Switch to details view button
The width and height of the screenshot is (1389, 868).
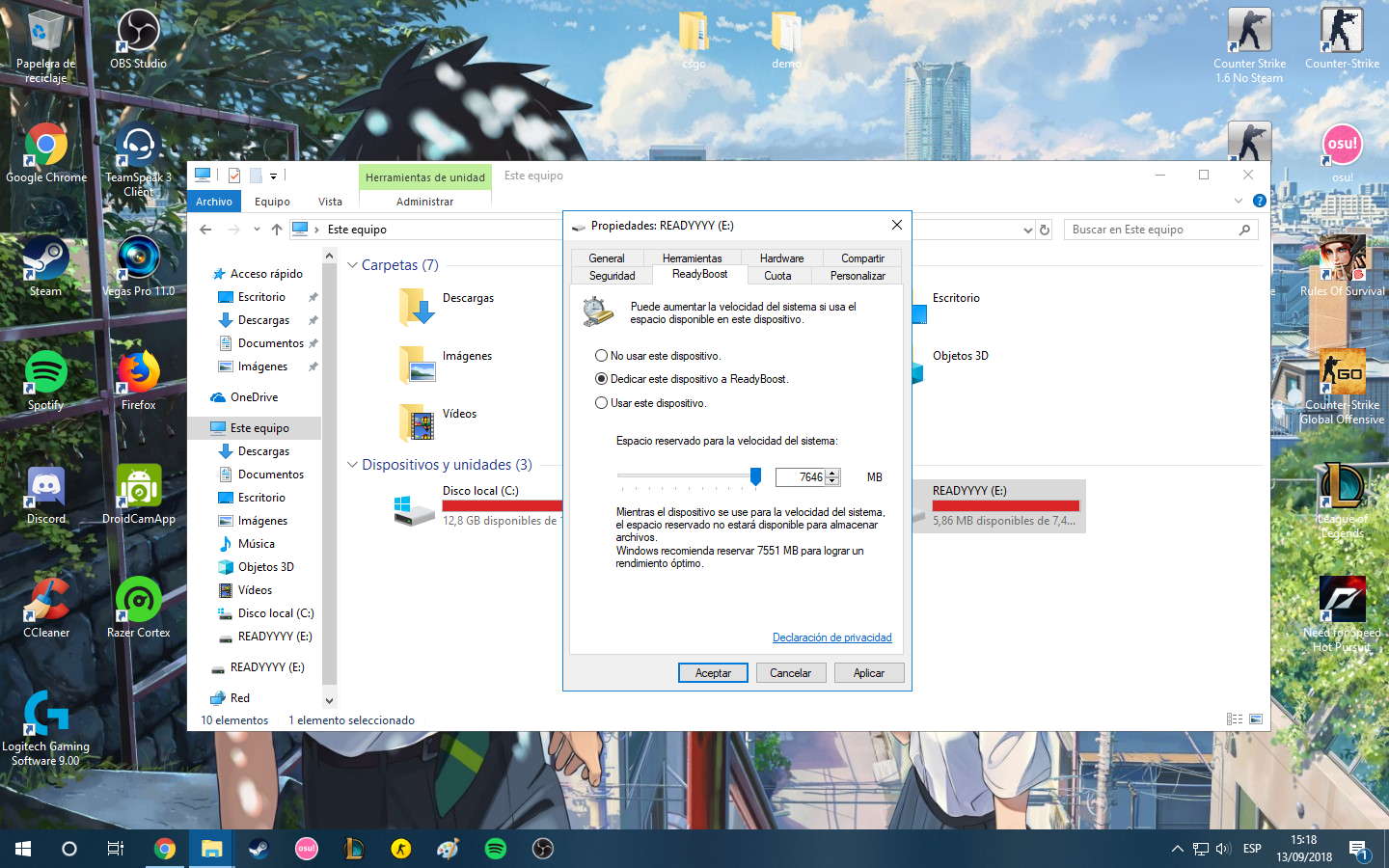[x=1235, y=719]
